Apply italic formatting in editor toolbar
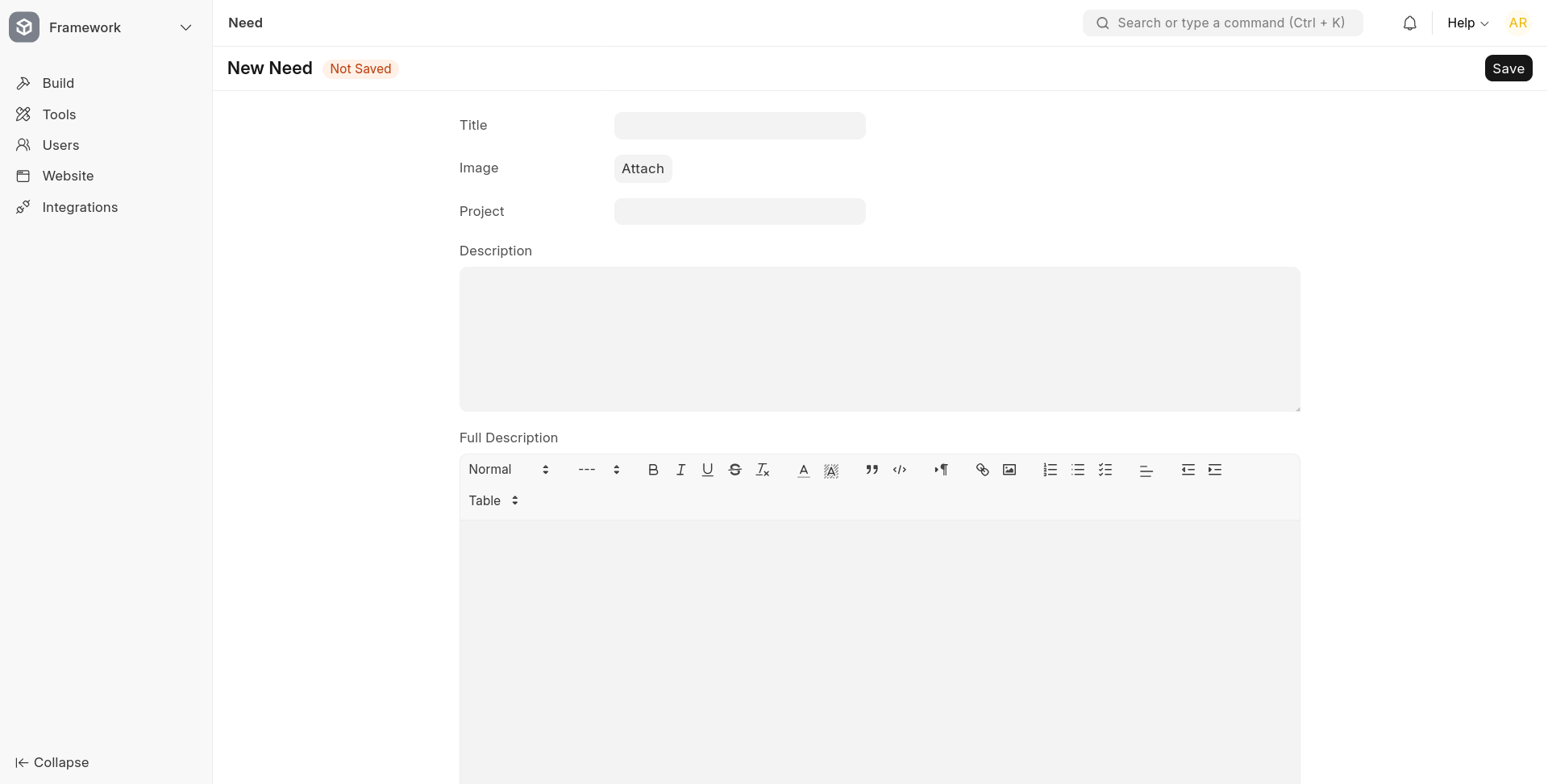1548x784 pixels. [680, 470]
